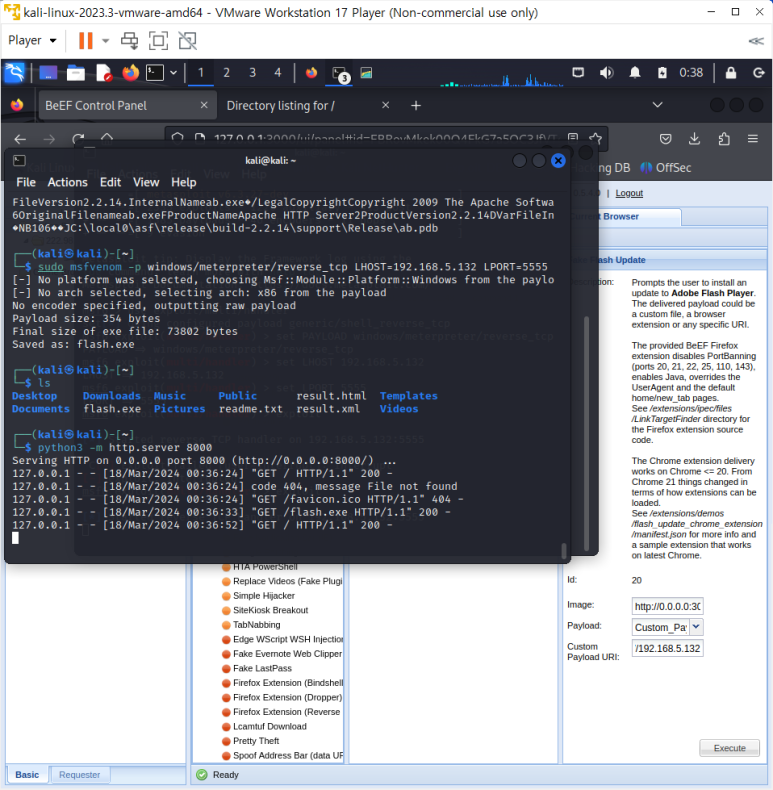Viewport: 773px width, 790px height.
Task: Click the battery power manager icon
Action: (662, 73)
